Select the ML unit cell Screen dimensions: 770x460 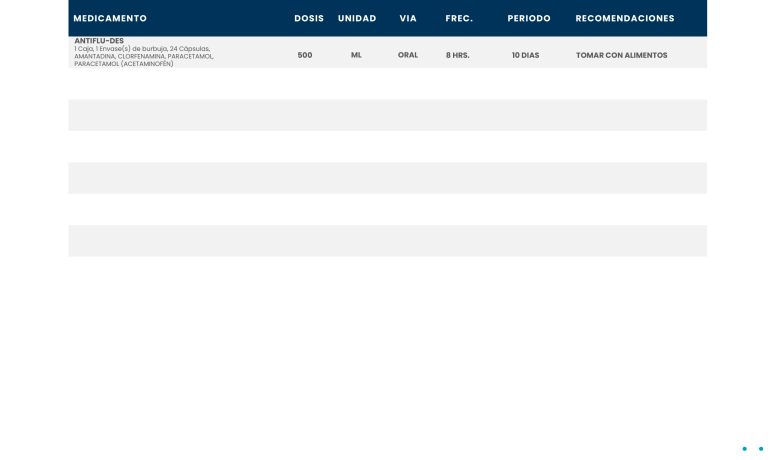[x=356, y=55]
